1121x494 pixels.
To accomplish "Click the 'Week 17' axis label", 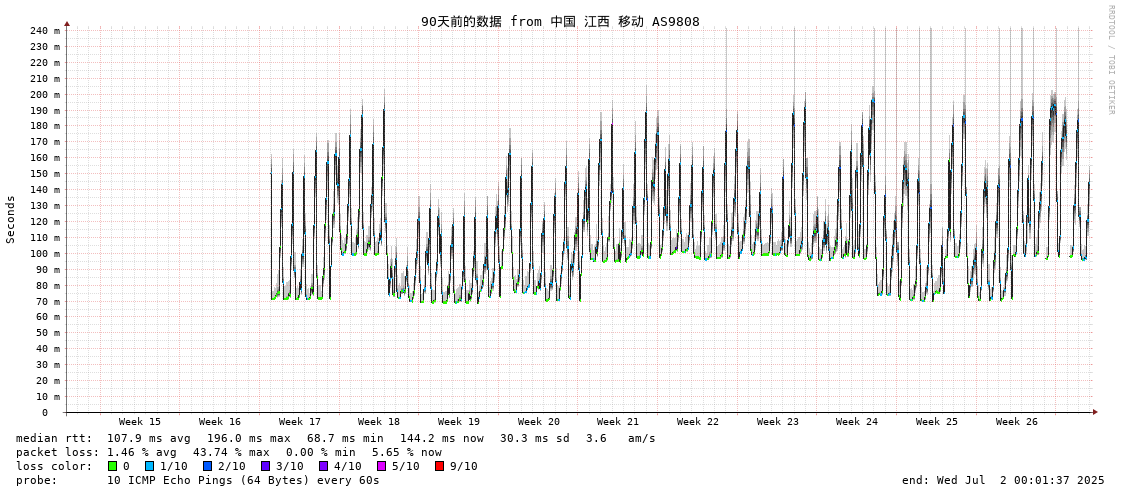I will 300,422.
